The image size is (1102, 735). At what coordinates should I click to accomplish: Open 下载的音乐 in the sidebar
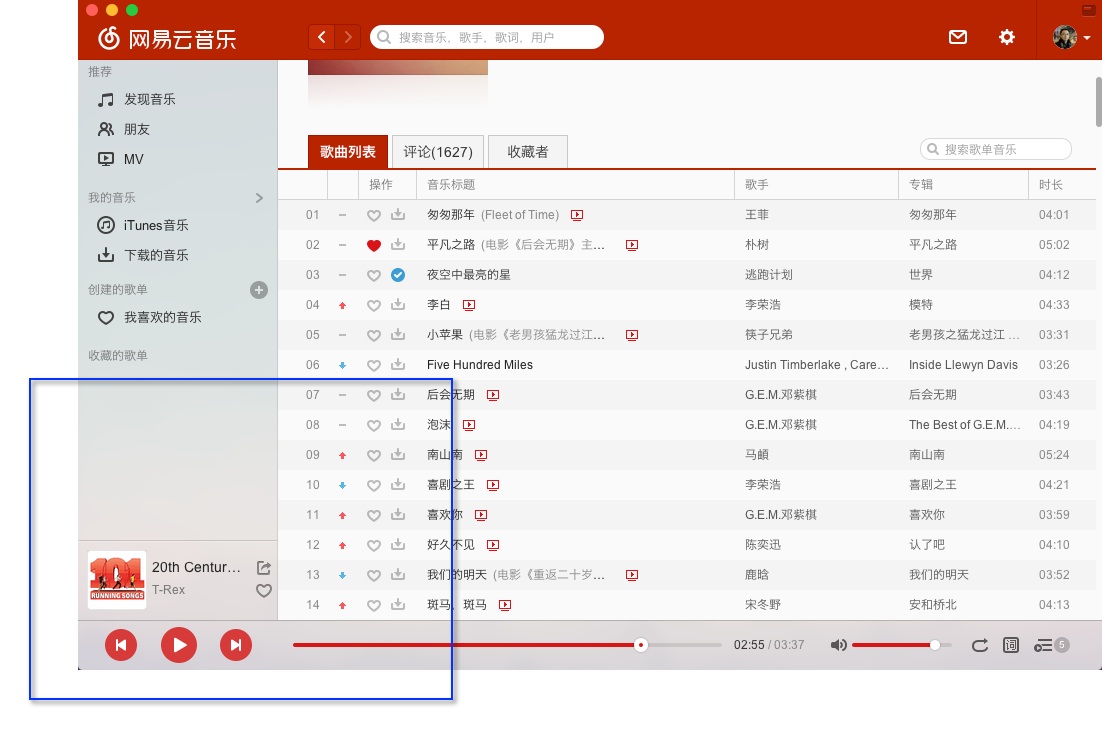(143, 255)
